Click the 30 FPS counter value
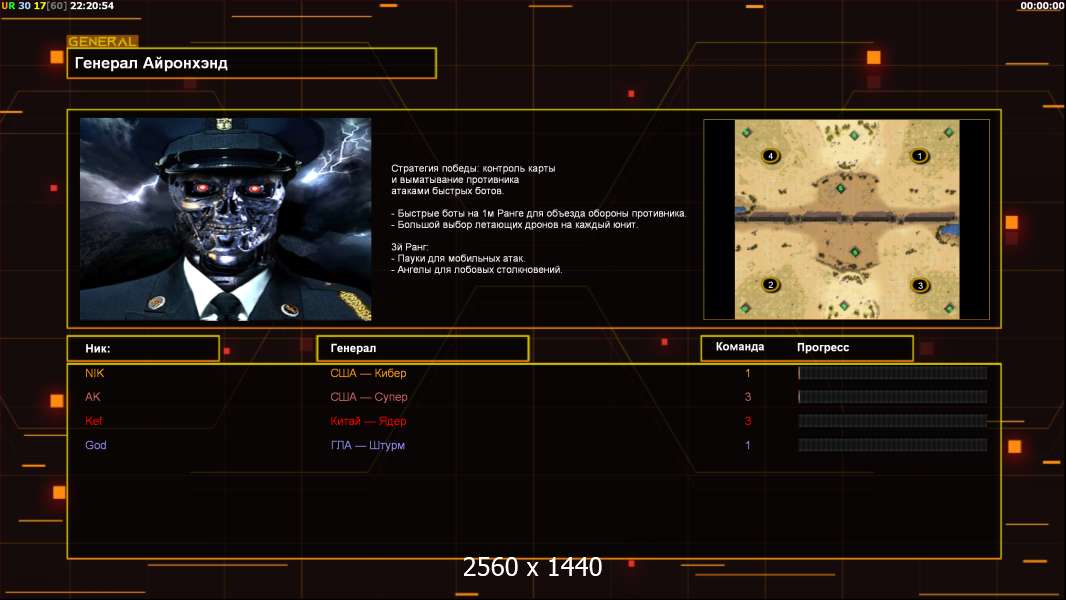The width and height of the screenshot is (1066, 600). [x=24, y=5]
